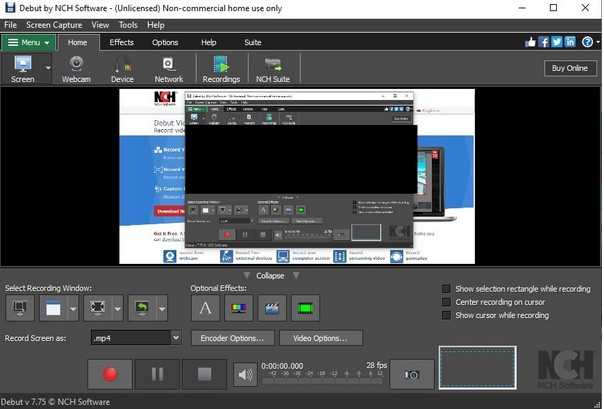Screen dimensions: 604x409
Task: Switch to the Effects tab
Action: coord(121,42)
